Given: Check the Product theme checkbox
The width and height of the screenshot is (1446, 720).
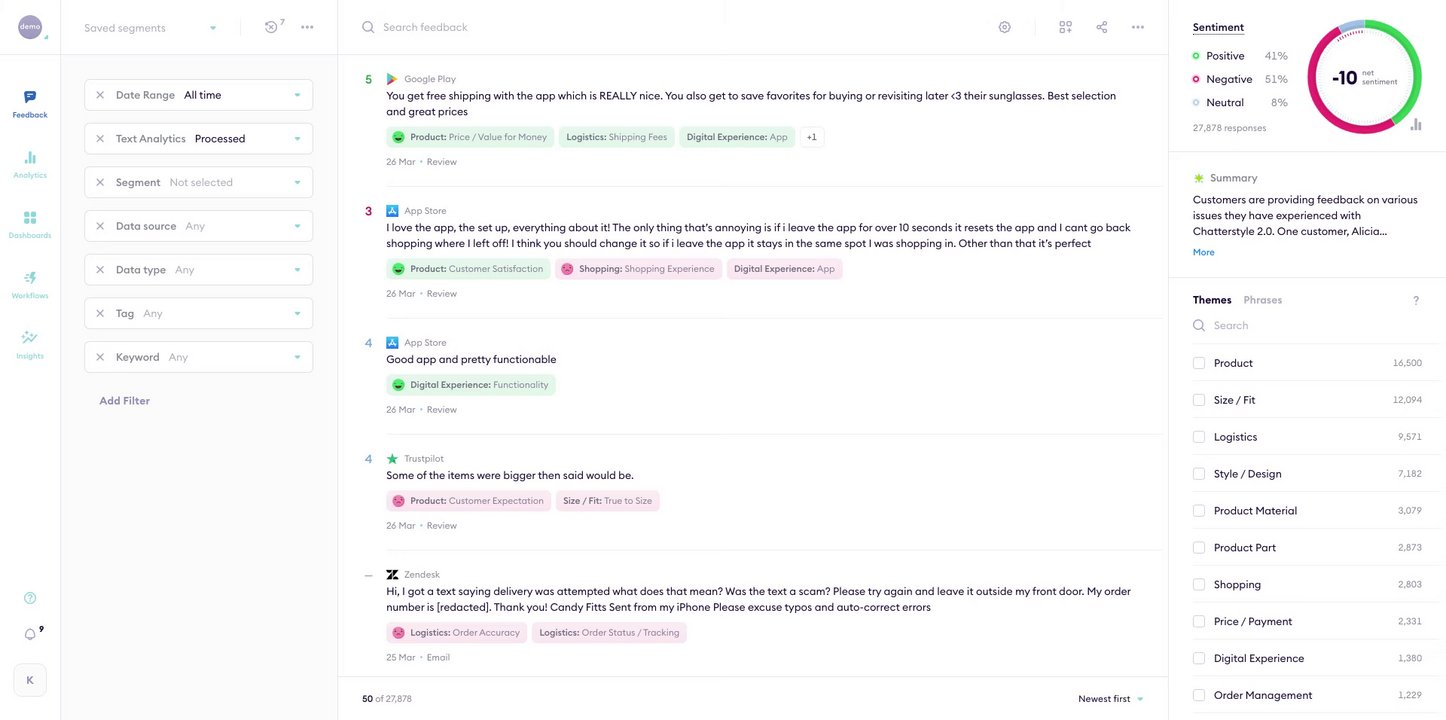Looking at the screenshot, I should tap(1199, 363).
